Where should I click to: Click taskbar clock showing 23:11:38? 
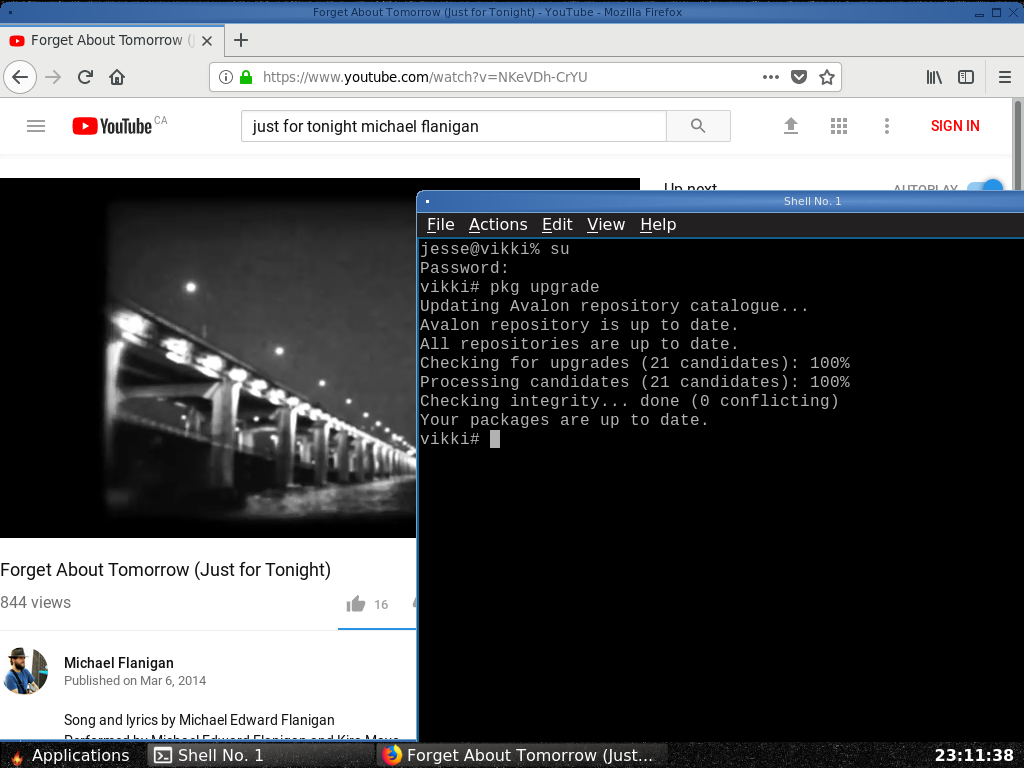pos(974,756)
